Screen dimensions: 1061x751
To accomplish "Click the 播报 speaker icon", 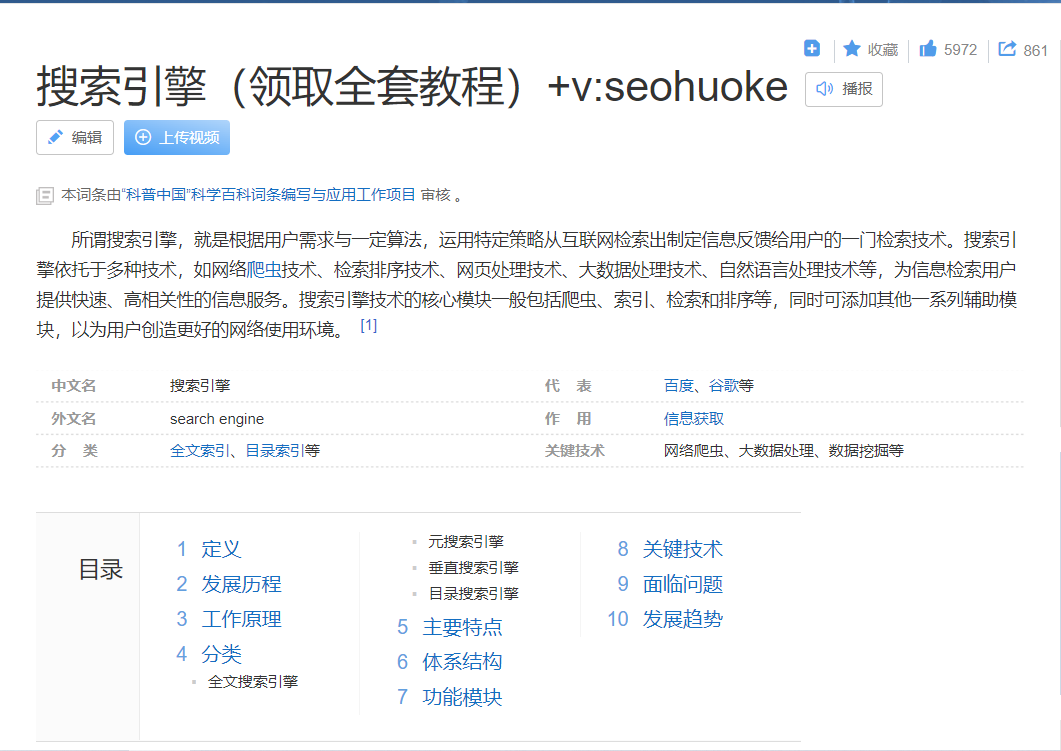I will 826,89.
